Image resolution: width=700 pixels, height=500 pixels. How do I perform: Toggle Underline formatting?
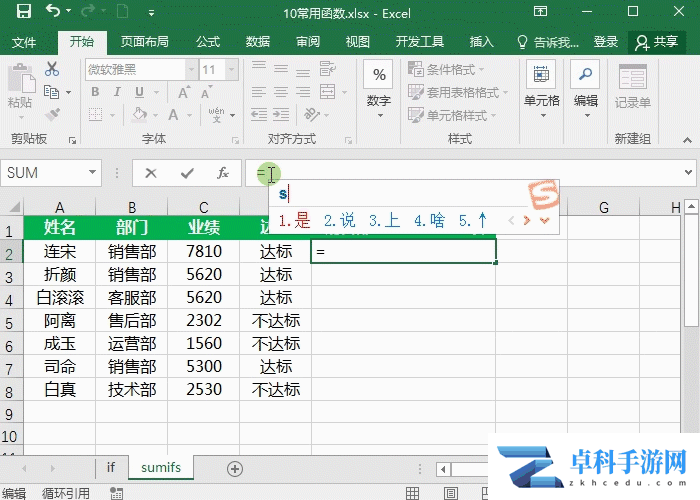point(139,92)
